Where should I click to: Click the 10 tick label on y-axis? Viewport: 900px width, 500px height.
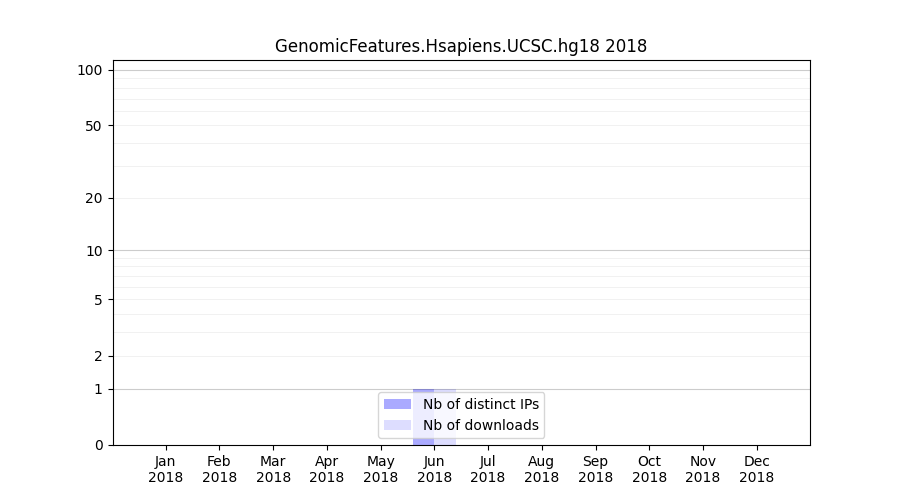[x=93, y=251]
